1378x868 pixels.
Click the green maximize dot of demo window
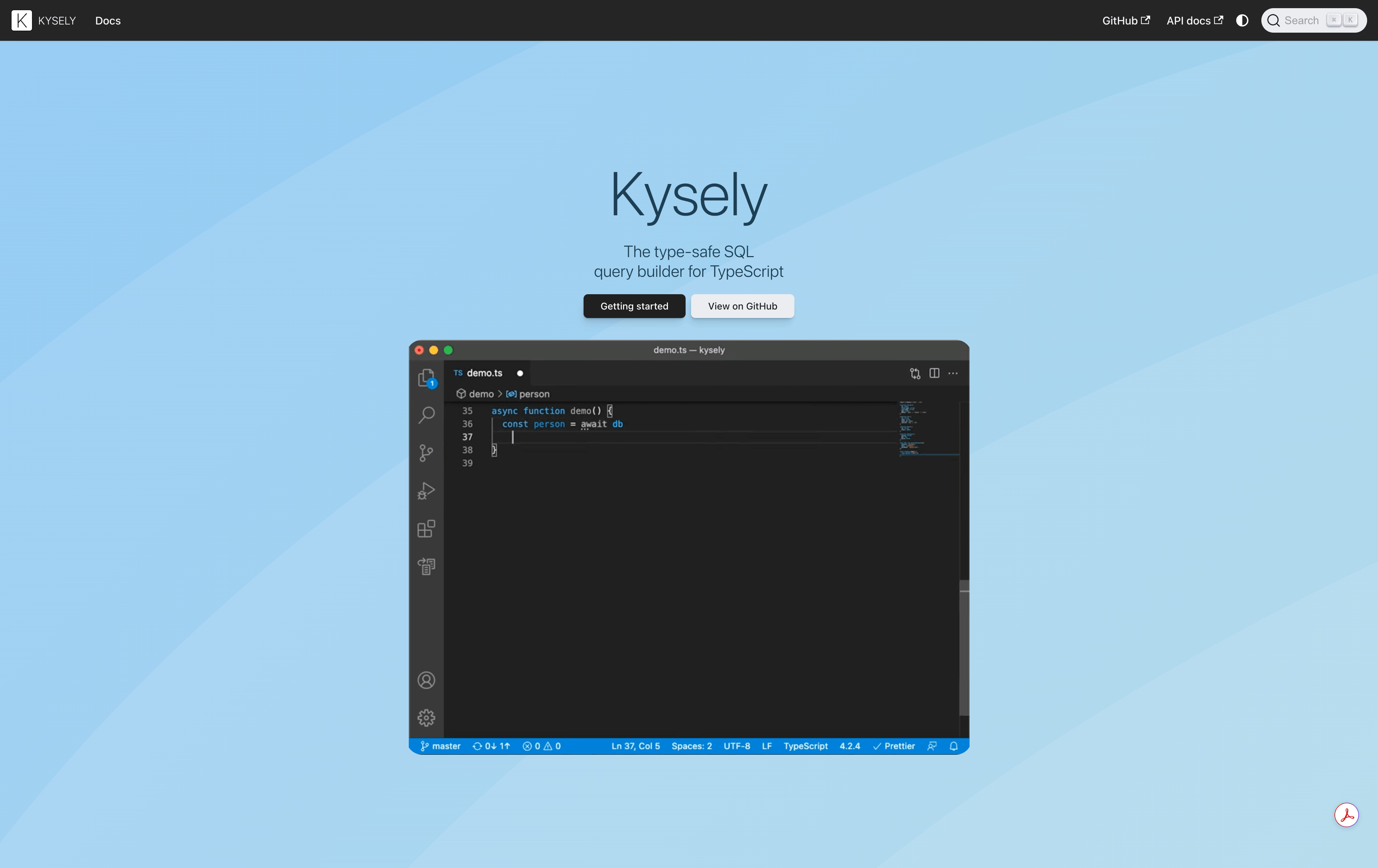click(449, 350)
